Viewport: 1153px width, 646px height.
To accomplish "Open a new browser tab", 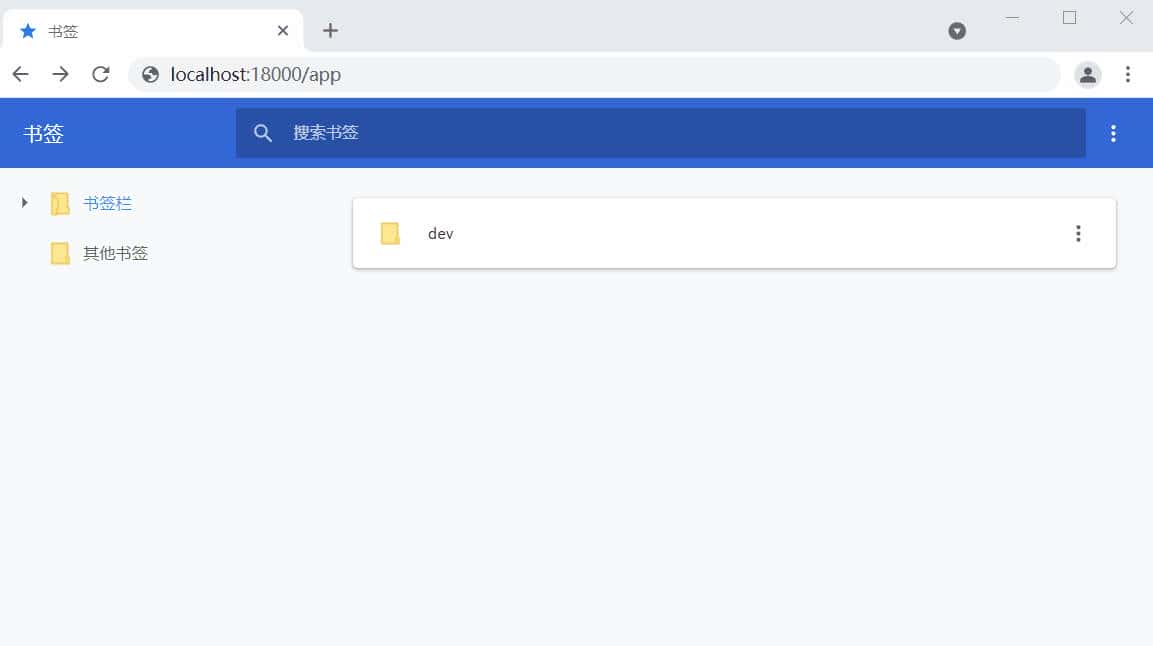I will tap(330, 31).
